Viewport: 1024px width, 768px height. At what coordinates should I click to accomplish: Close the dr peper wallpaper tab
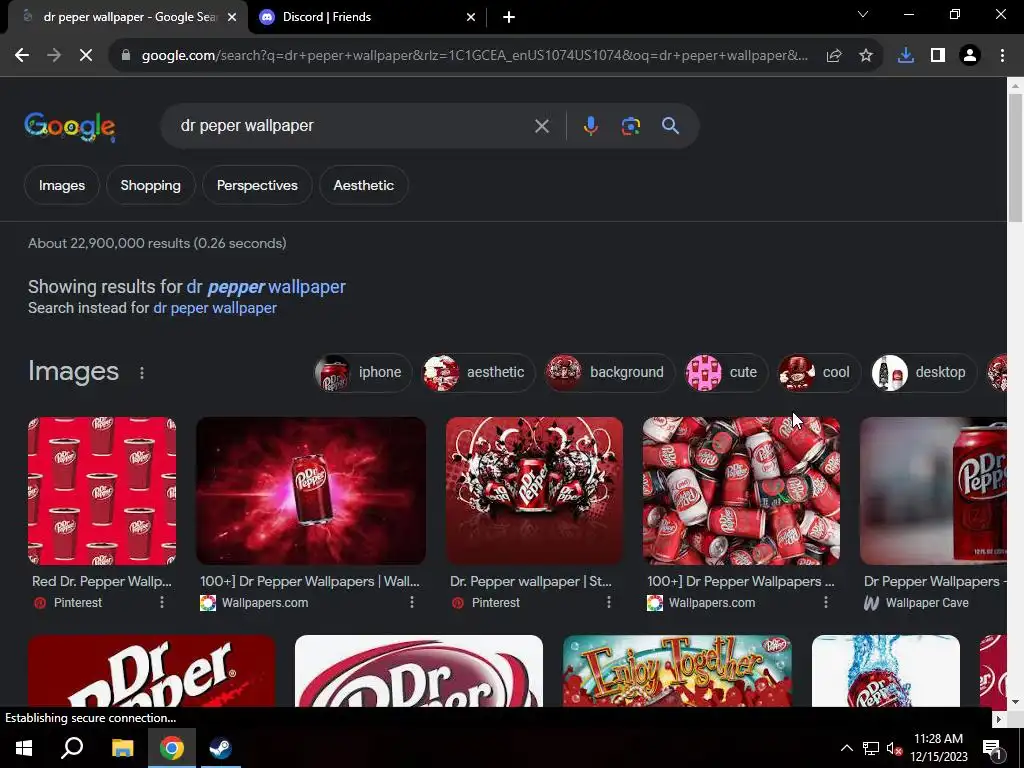pyautogui.click(x=232, y=17)
